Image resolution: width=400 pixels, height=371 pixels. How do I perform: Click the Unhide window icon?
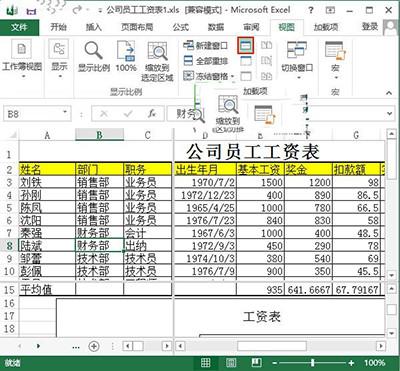click(246, 76)
